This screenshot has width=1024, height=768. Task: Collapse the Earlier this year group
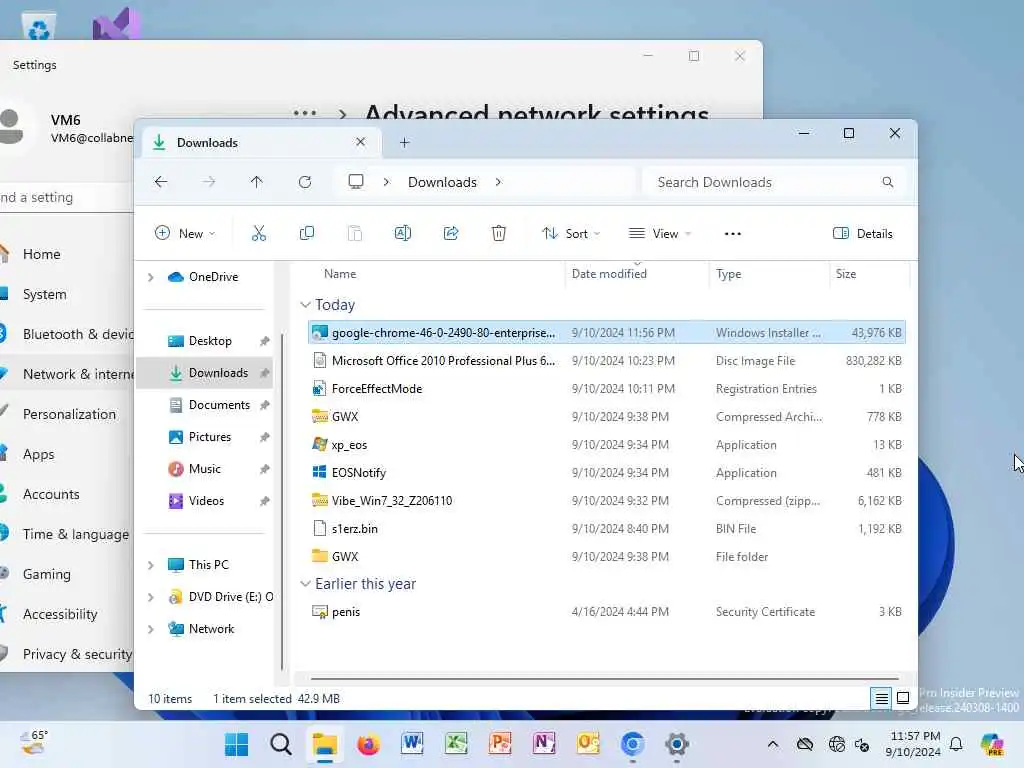coord(305,584)
